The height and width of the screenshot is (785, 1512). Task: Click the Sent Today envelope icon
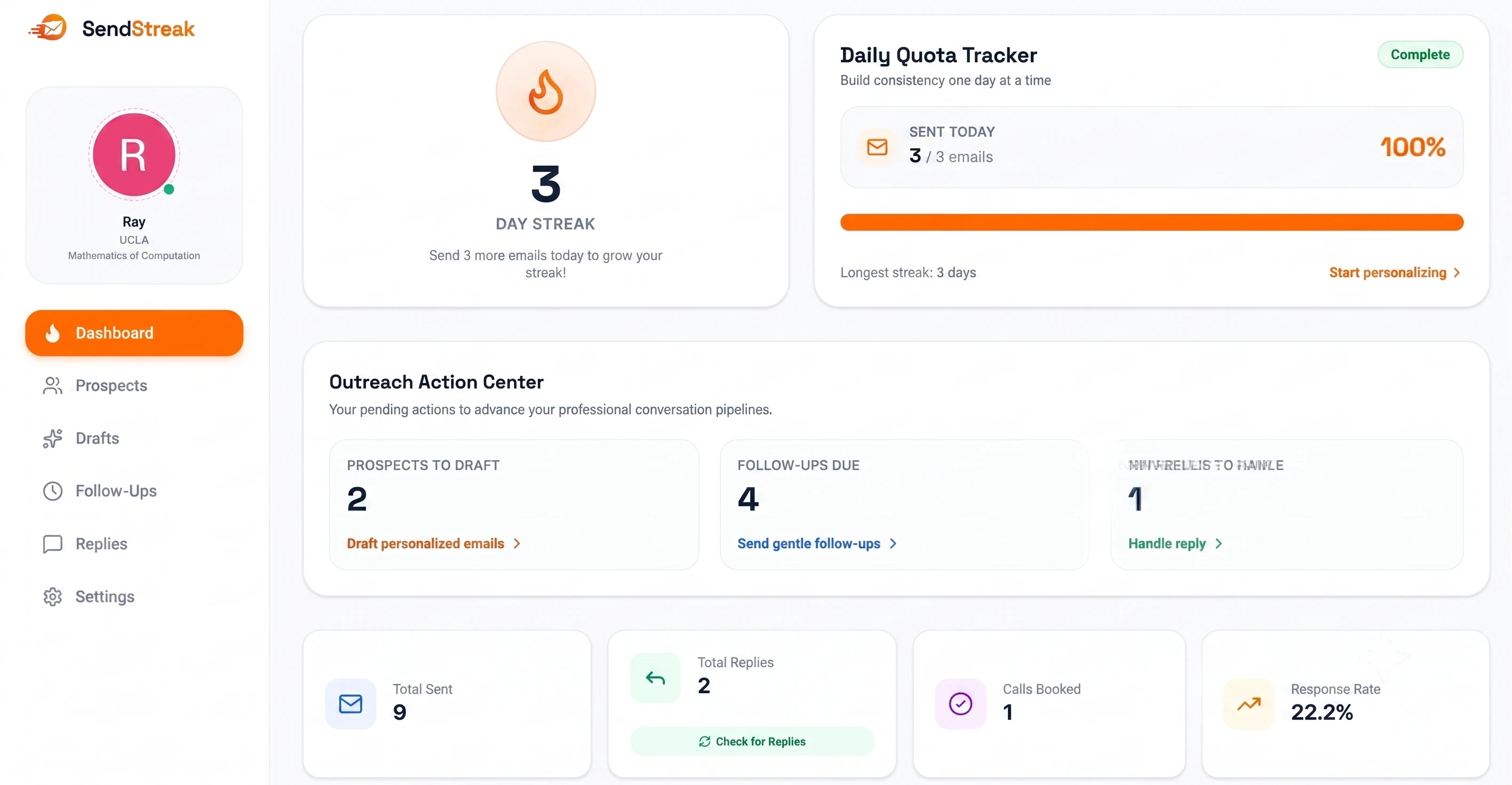pyautogui.click(x=877, y=147)
